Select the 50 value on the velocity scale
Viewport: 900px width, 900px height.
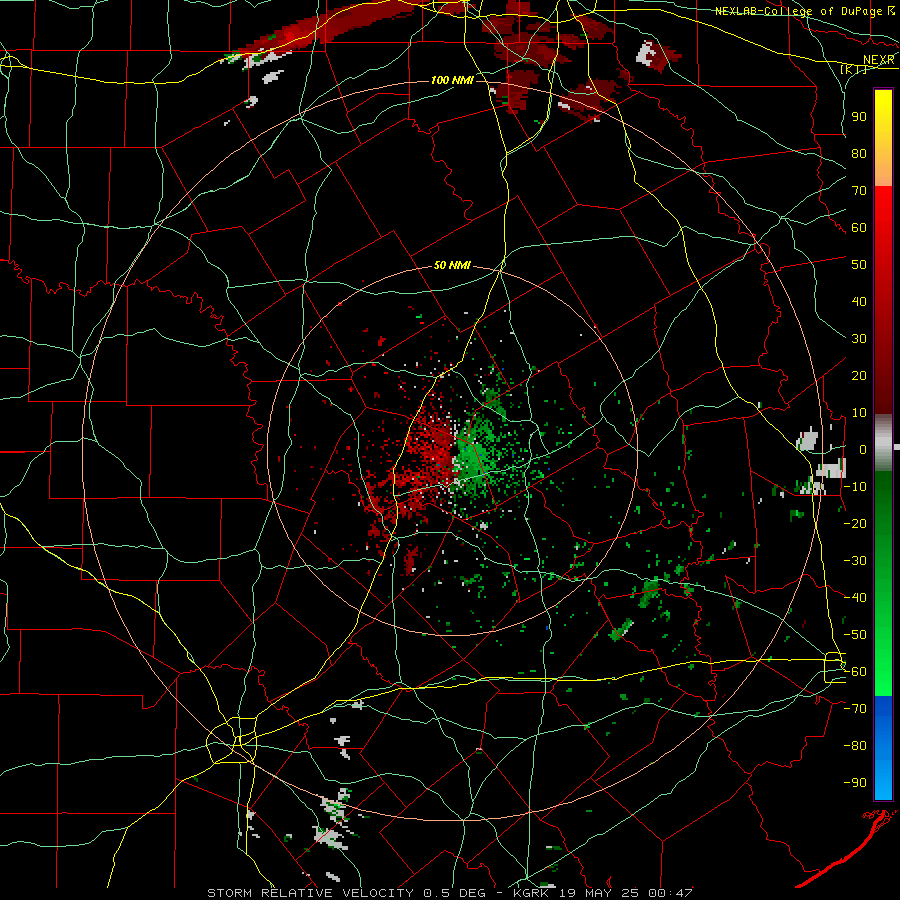(x=859, y=265)
